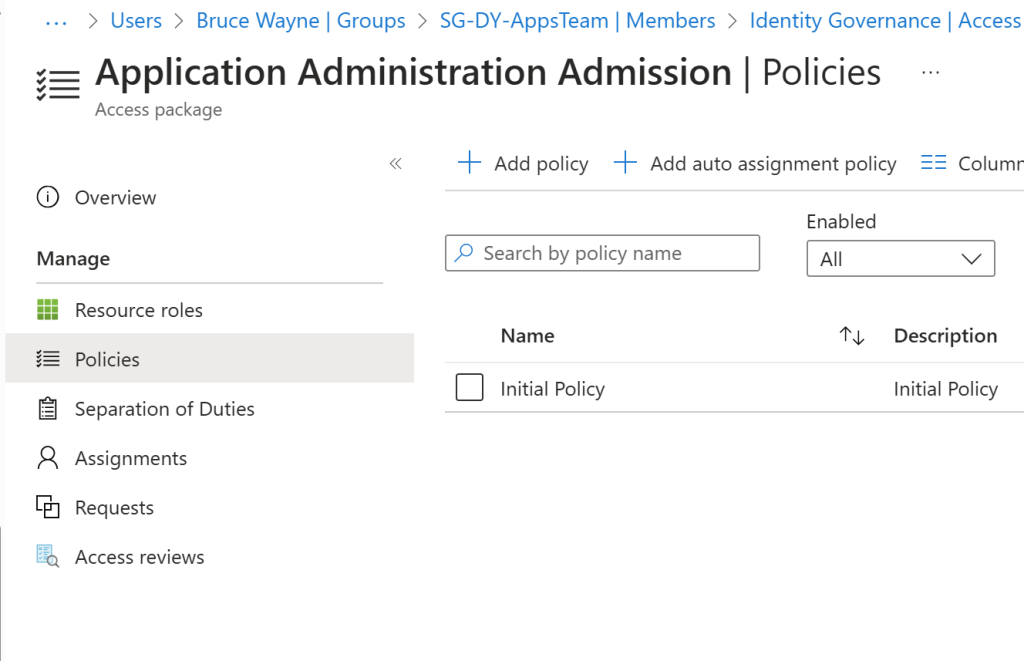The width and height of the screenshot is (1024, 661).
Task: Open the Policies menu item
Action: (x=107, y=359)
